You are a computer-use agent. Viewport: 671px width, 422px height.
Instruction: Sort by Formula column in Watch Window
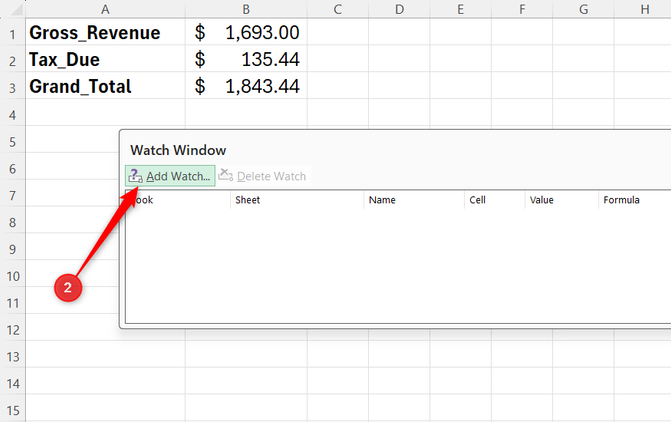(x=635, y=200)
